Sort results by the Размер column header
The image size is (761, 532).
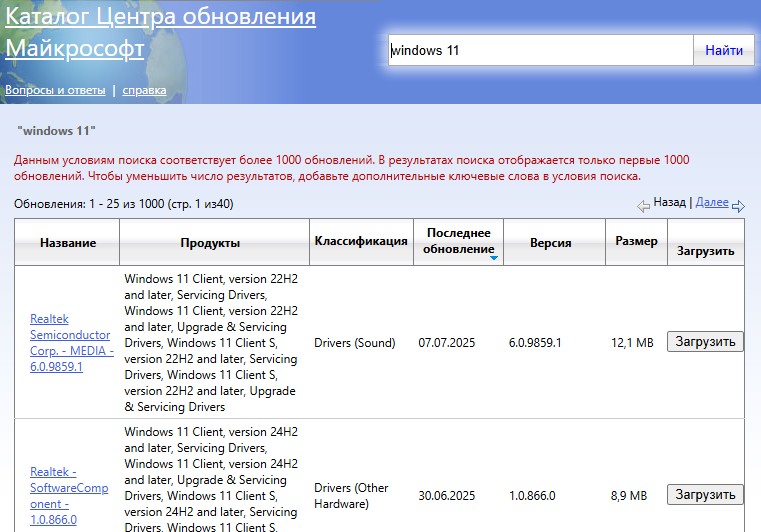[x=636, y=241]
